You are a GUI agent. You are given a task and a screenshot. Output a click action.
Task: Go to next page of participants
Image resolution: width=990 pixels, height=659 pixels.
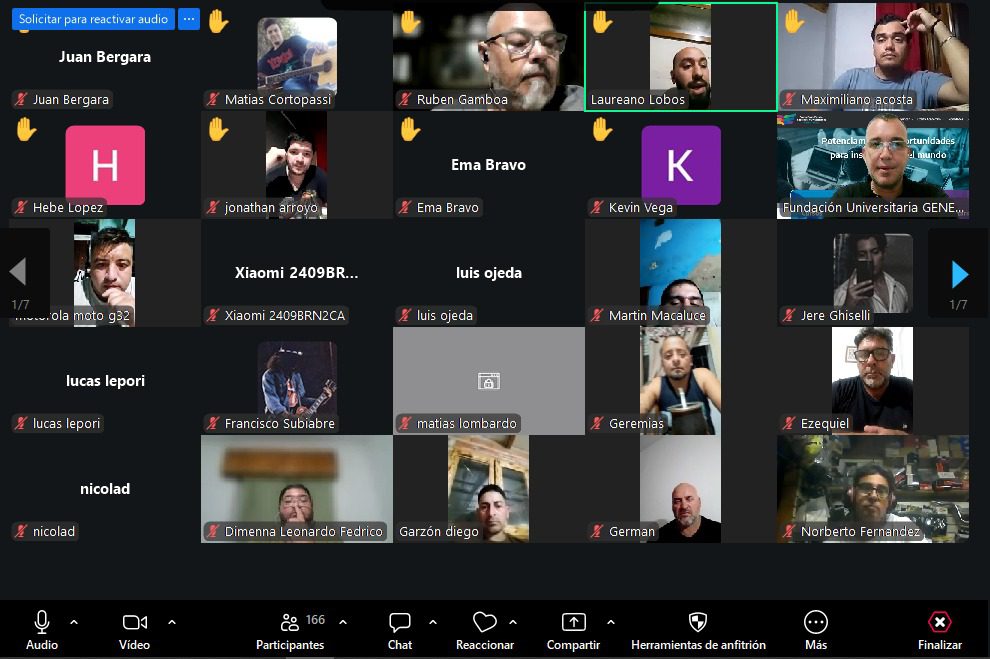959,273
